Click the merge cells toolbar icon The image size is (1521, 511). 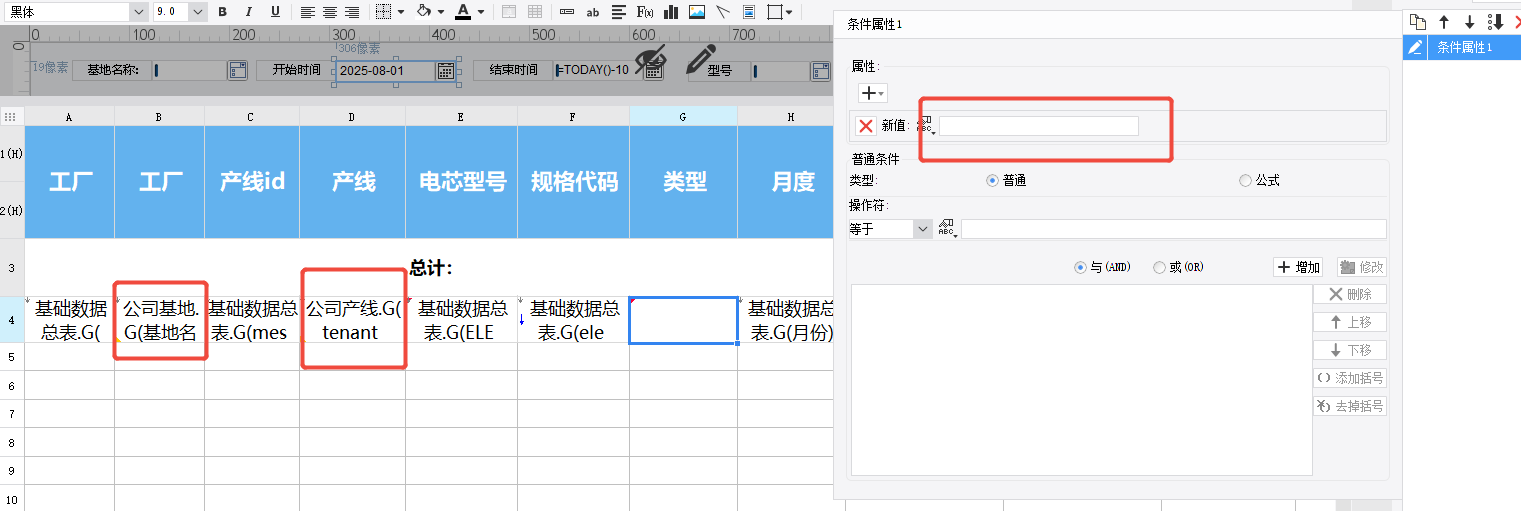click(509, 12)
